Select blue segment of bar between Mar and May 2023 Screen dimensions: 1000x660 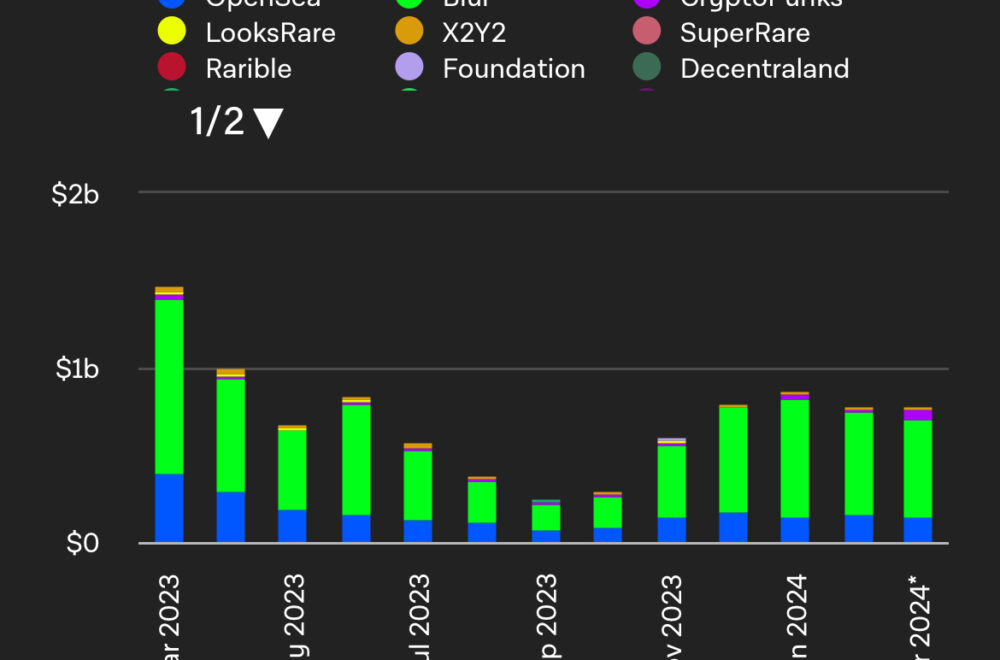[x=231, y=517]
